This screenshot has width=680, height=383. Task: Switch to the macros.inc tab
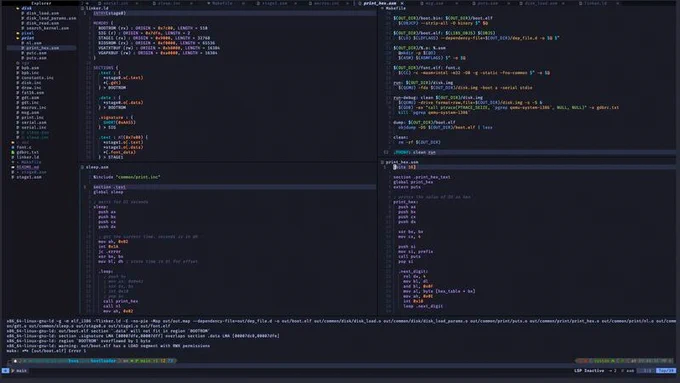(326, 3)
